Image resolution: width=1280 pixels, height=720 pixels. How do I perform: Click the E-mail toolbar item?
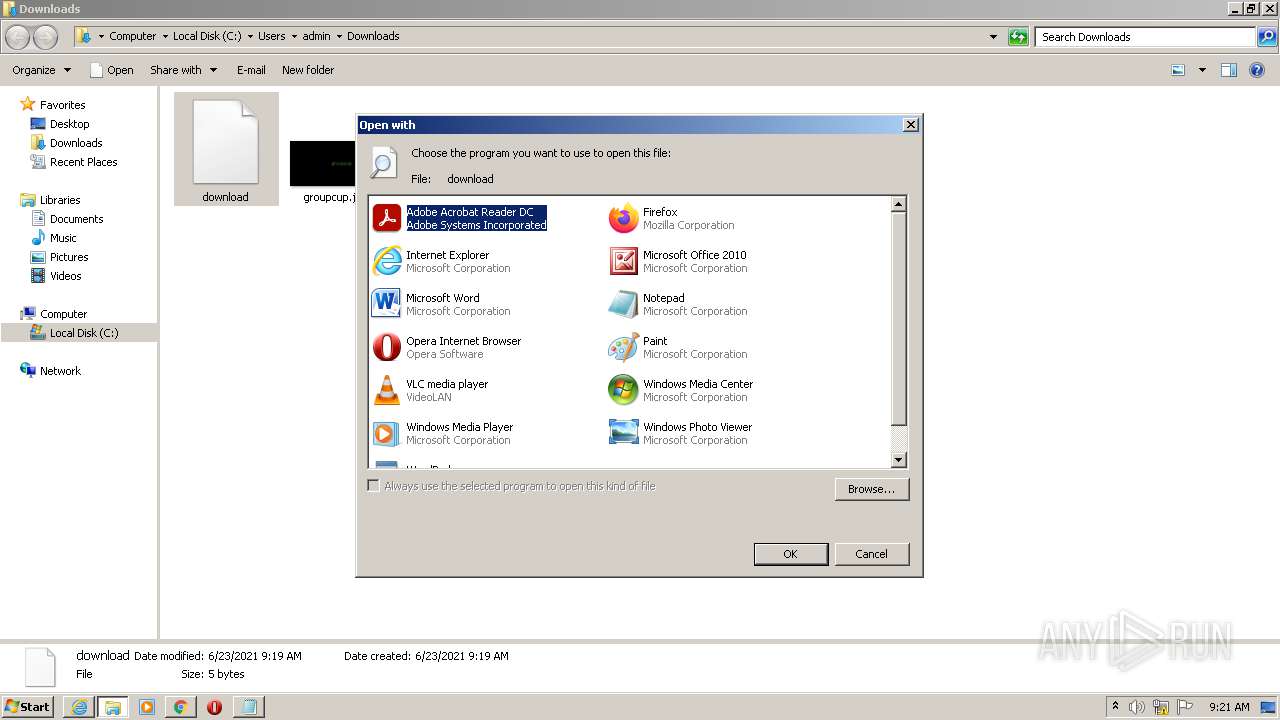(251, 70)
